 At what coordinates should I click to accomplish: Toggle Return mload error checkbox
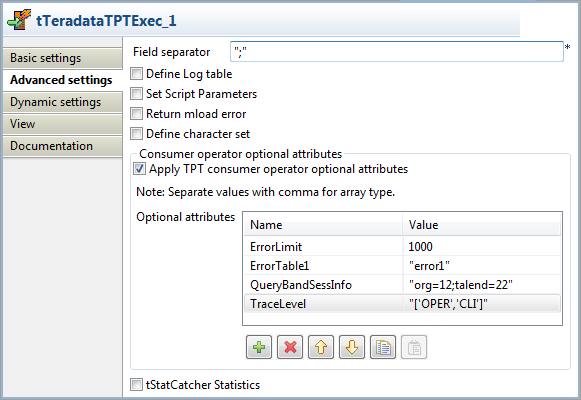pos(136,114)
